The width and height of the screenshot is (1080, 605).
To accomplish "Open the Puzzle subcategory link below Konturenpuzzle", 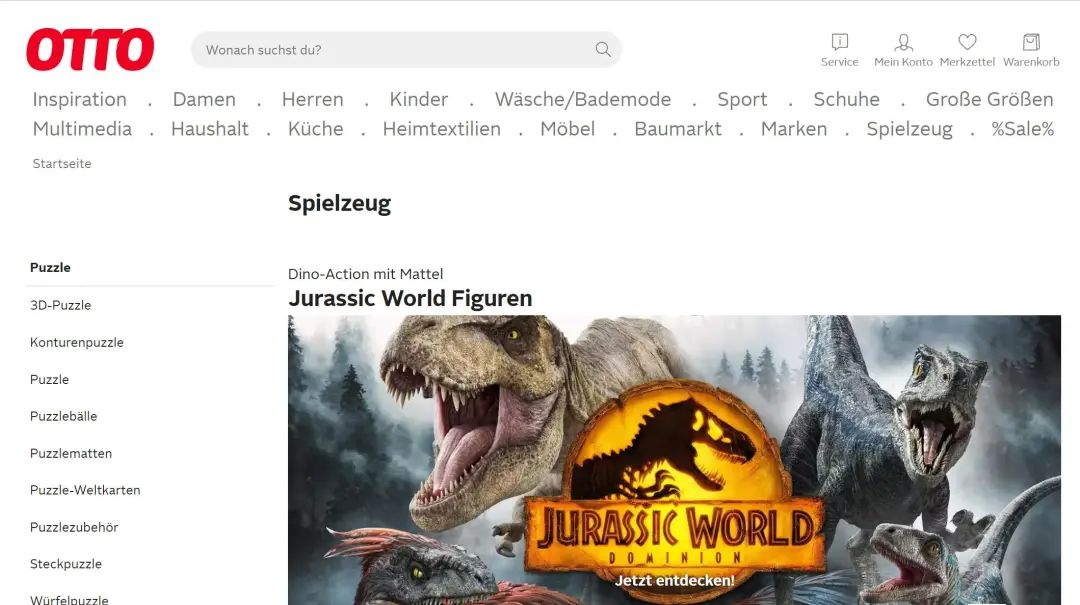I will (50, 380).
